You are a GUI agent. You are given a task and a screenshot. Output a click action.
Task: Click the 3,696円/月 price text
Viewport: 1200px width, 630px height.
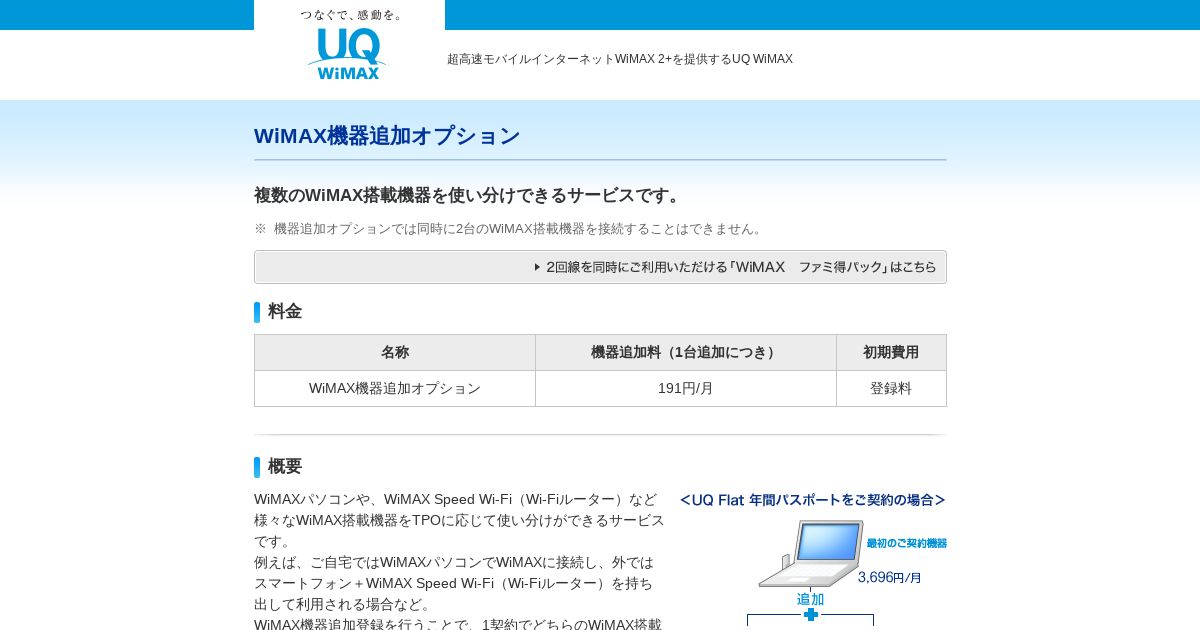(890, 577)
